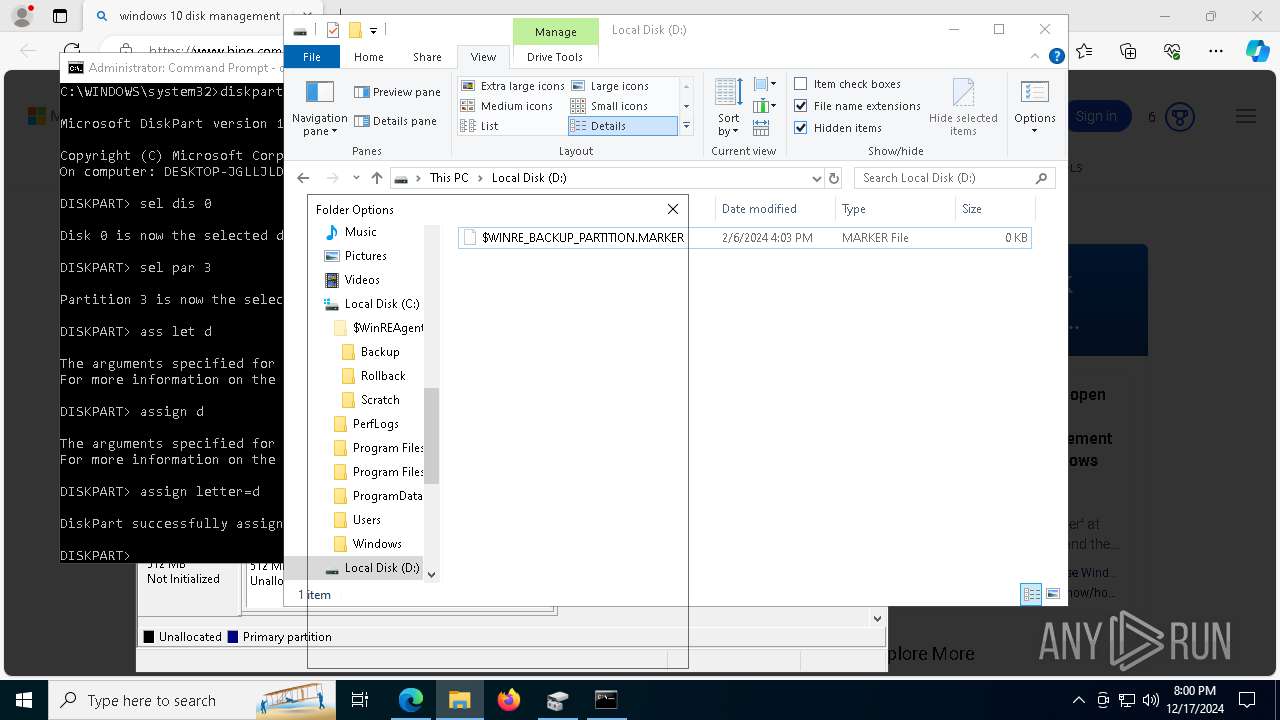The height and width of the screenshot is (720, 1280).
Task: Expand the breadcrumb arrow after This PC
Action: point(480,178)
